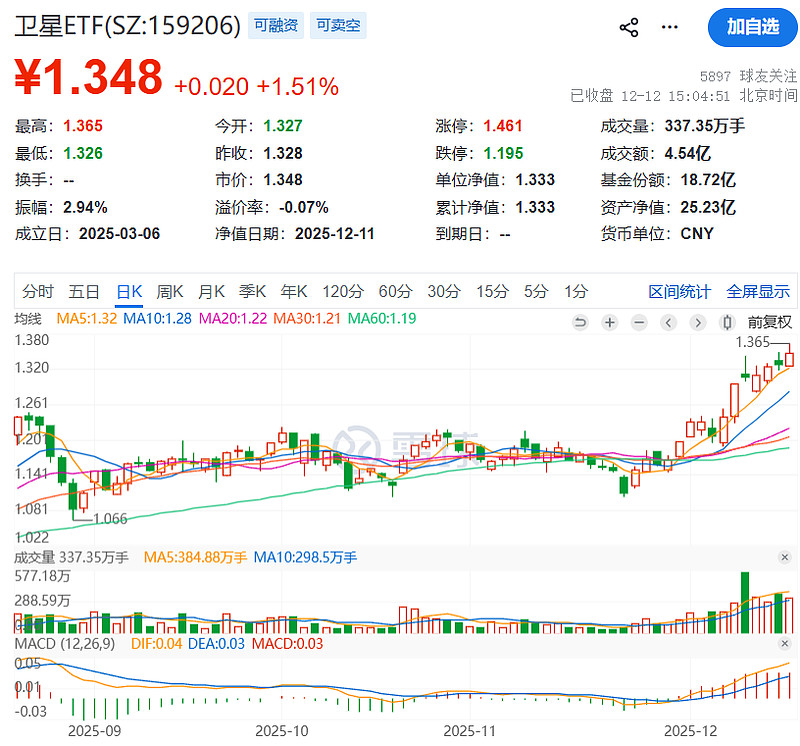Reset the chart view with the undo arrow icon
The width and height of the screenshot is (800, 746).
click(x=581, y=322)
